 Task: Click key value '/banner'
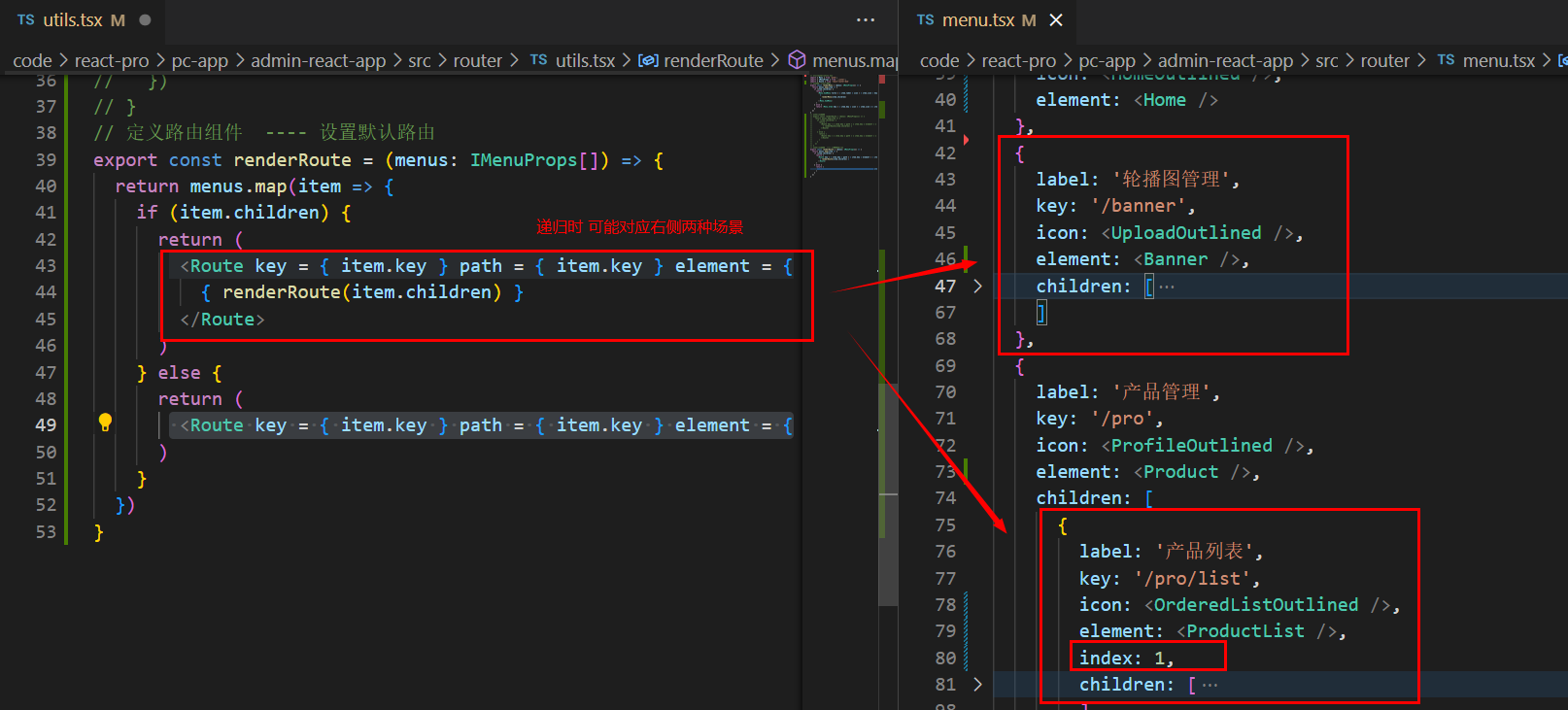tap(1139, 205)
